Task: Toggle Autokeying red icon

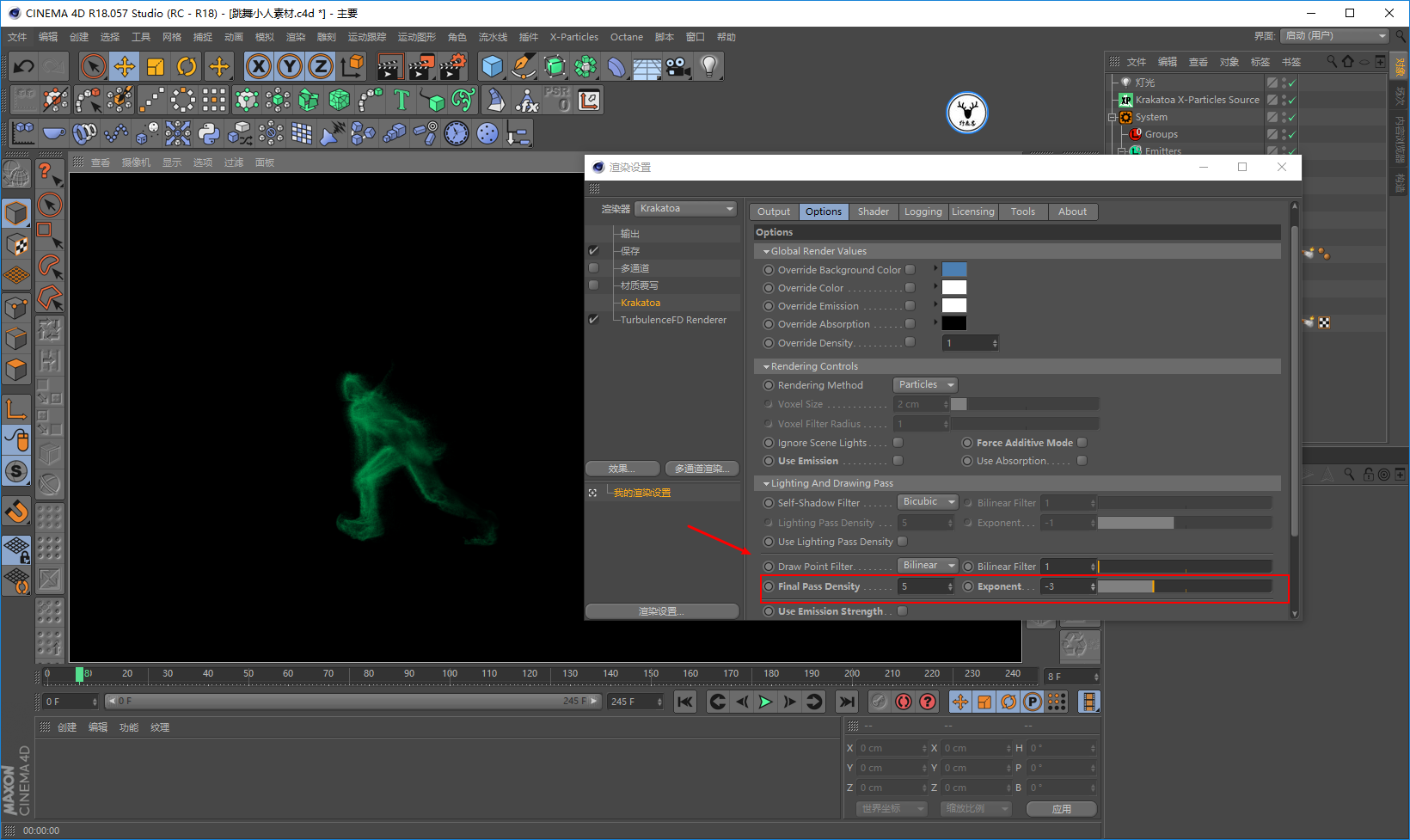Action: tap(903, 702)
